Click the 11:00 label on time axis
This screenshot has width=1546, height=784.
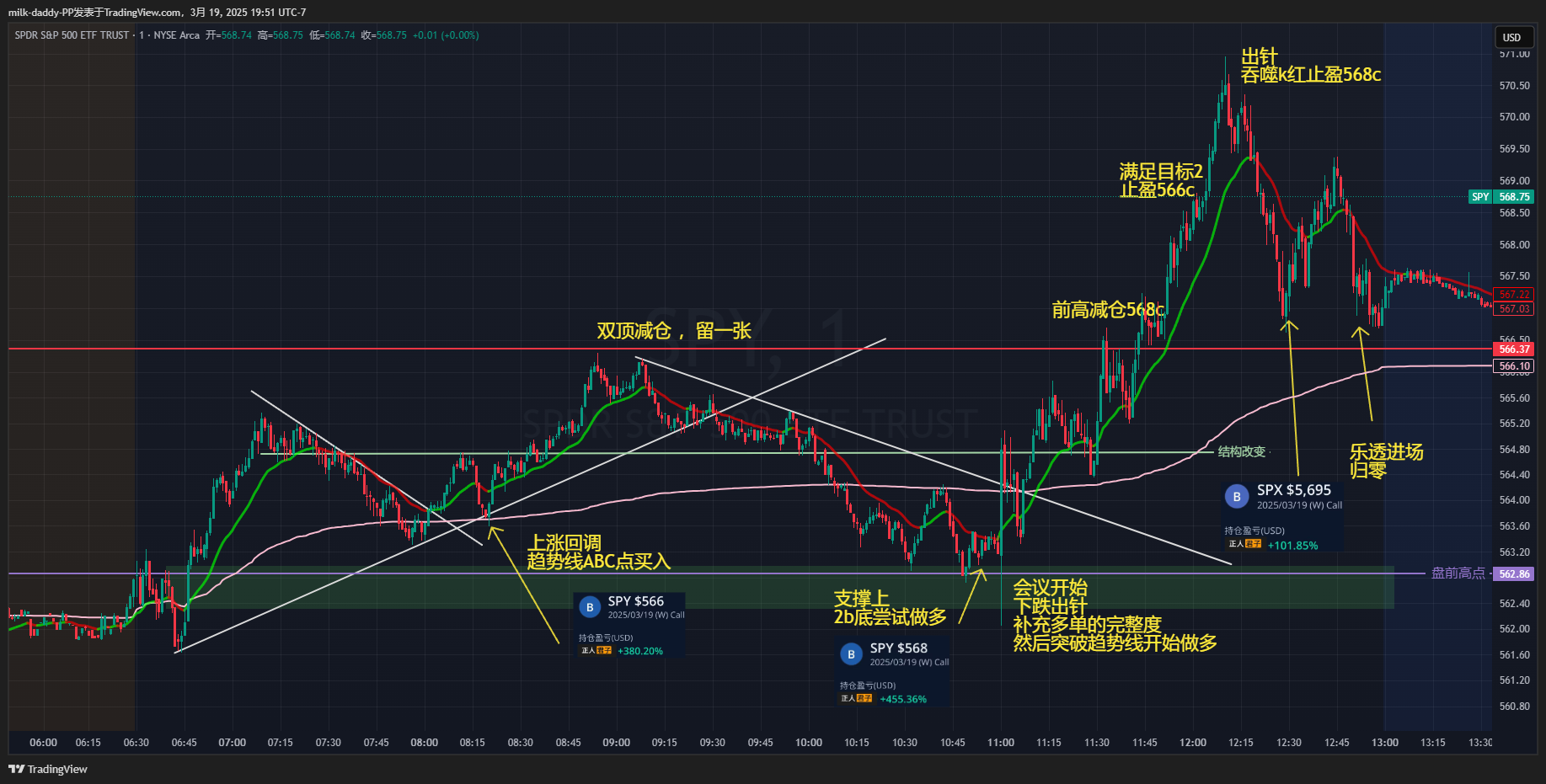pos(1001,743)
